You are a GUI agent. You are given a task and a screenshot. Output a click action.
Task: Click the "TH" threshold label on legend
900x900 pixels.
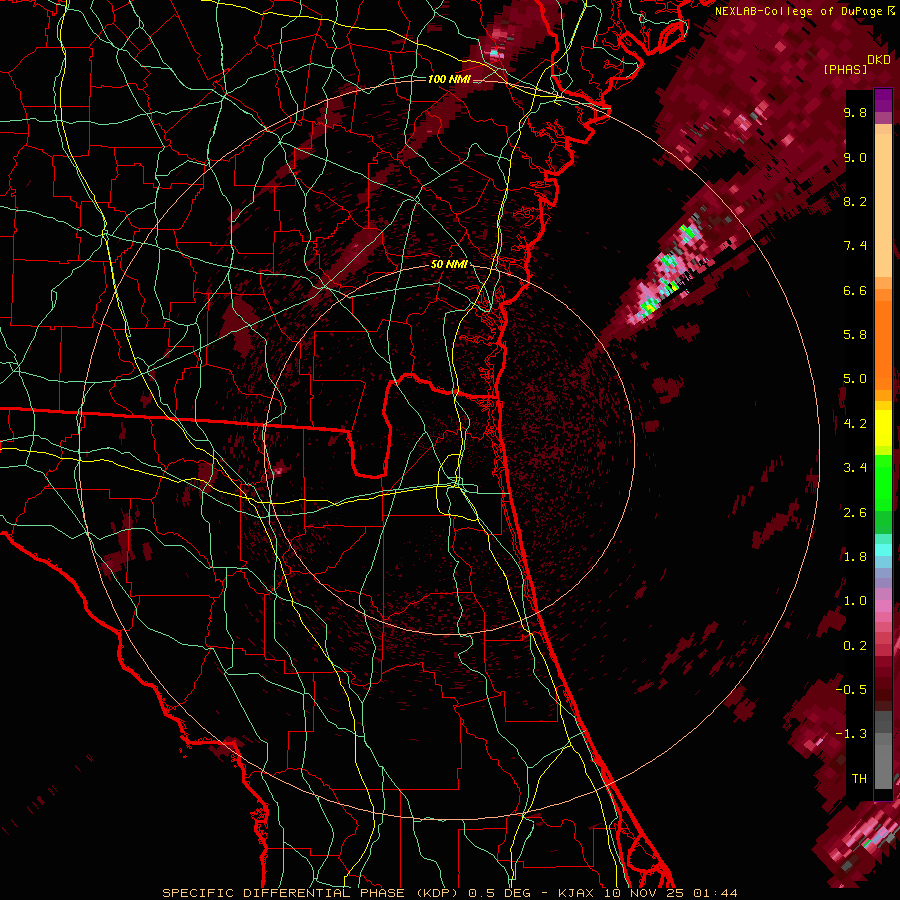(x=859, y=779)
